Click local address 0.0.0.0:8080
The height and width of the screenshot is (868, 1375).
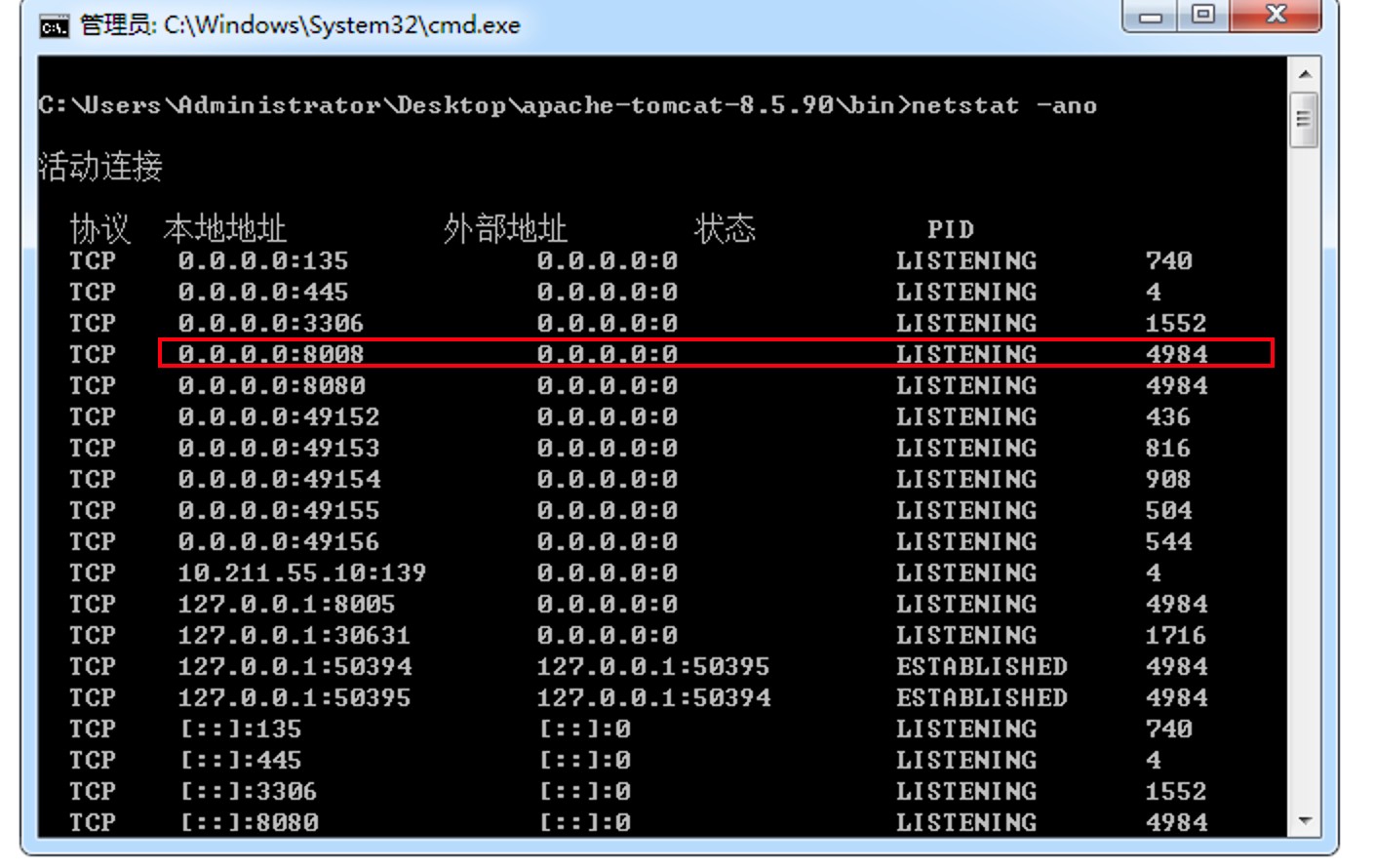tap(271, 386)
